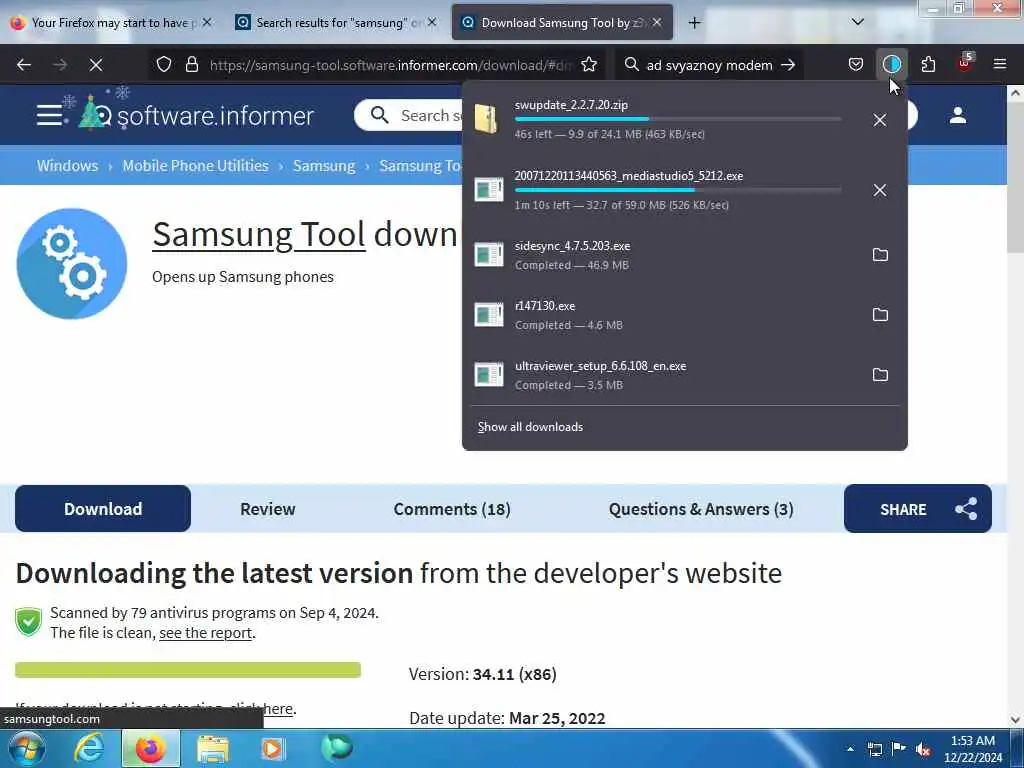1024x768 pixels.
Task: Open the software.informer hamburger menu
Action: [50, 115]
